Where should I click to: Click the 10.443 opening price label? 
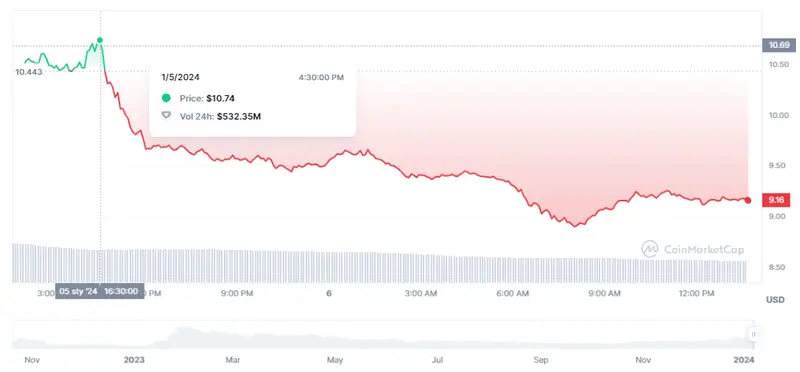pos(29,71)
